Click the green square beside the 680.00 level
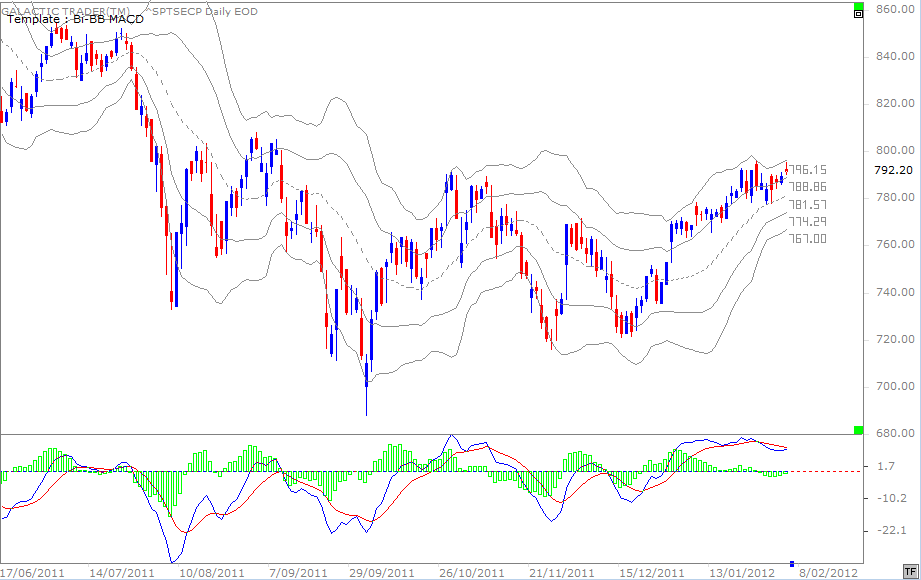Screen dimensions: 921x580 click(858, 430)
